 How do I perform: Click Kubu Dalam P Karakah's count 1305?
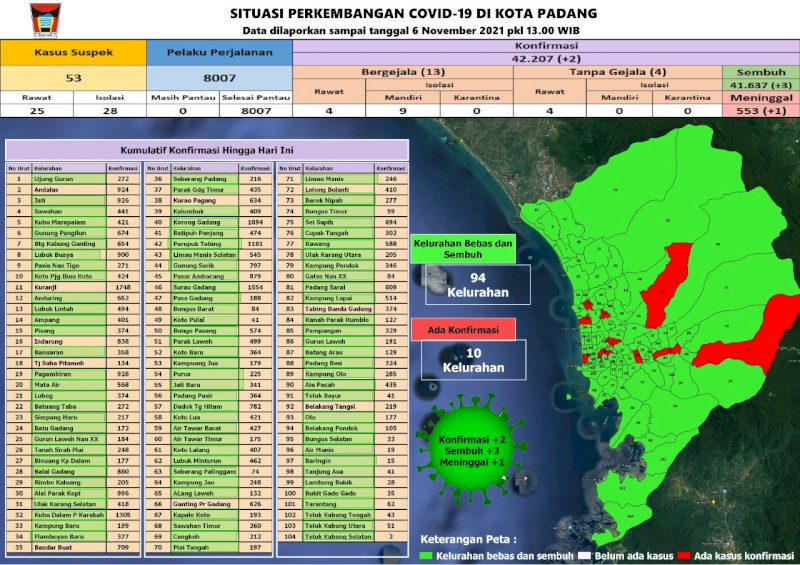pos(123,515)
